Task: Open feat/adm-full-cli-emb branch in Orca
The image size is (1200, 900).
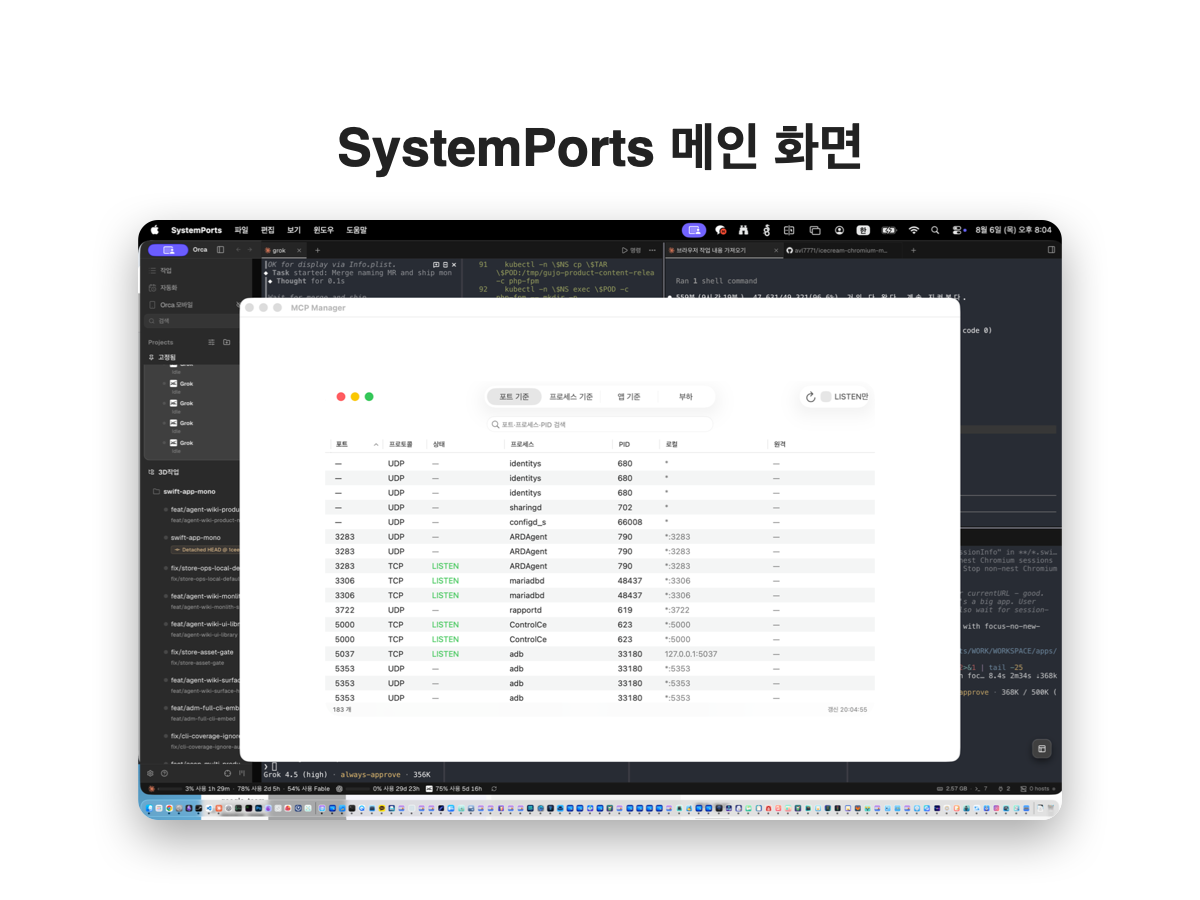Action: (x=203, y=708)
